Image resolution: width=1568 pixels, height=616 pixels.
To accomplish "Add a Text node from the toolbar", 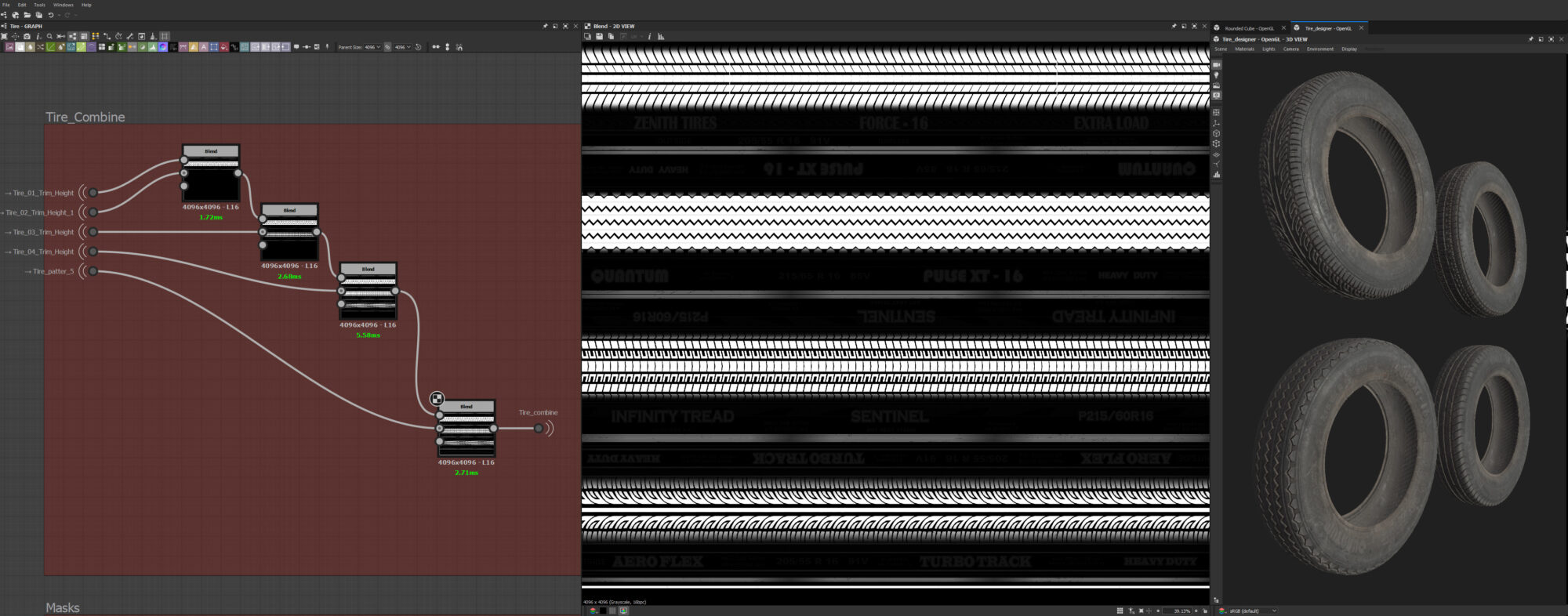I will (x=204, y=47).
